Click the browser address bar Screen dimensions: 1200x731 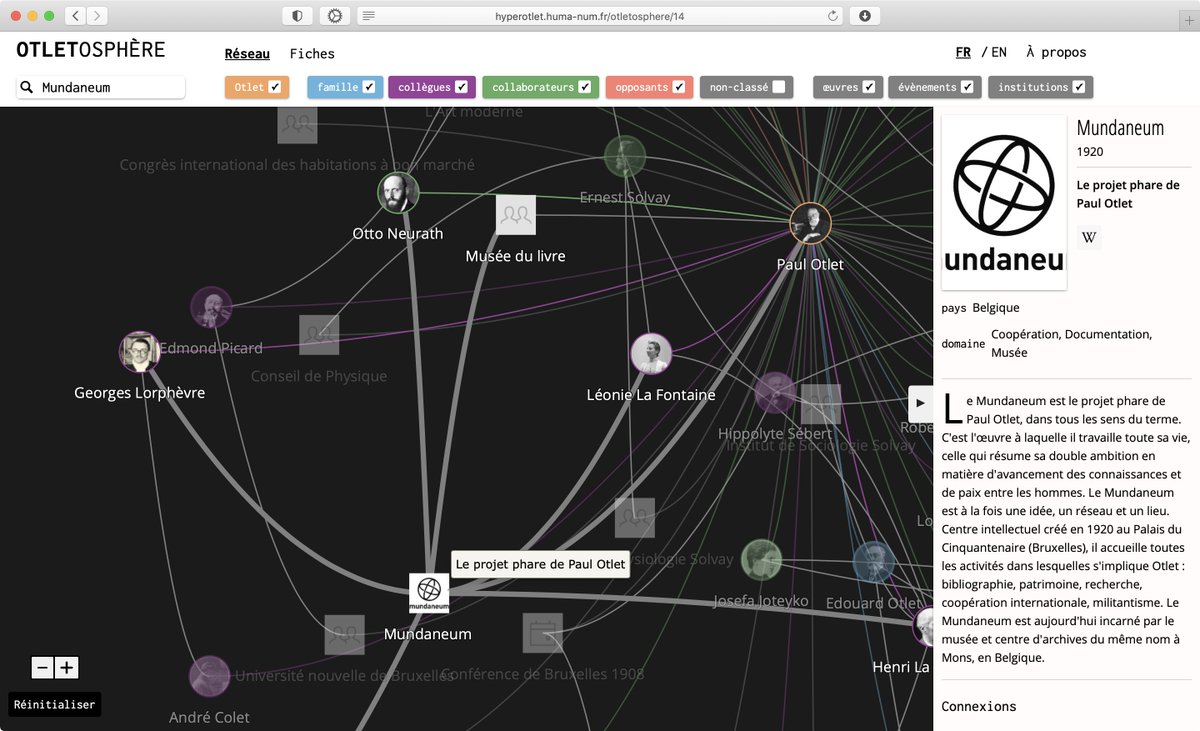600,16
